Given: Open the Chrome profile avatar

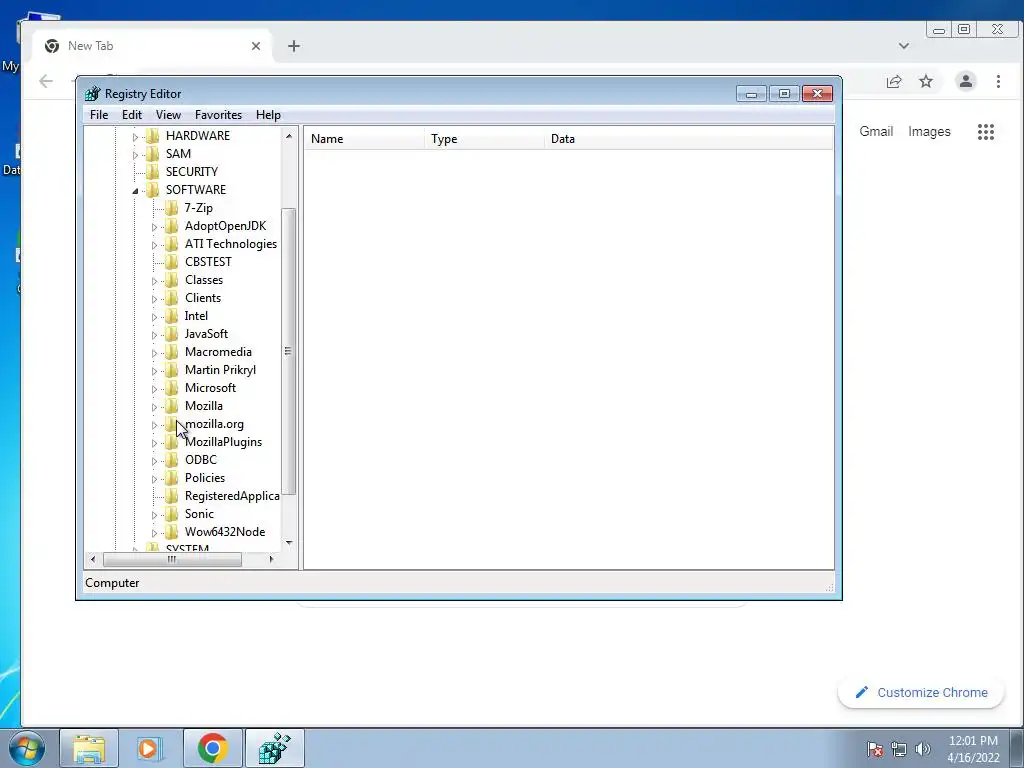Looking at the screenshot, I should click(966, 81).
